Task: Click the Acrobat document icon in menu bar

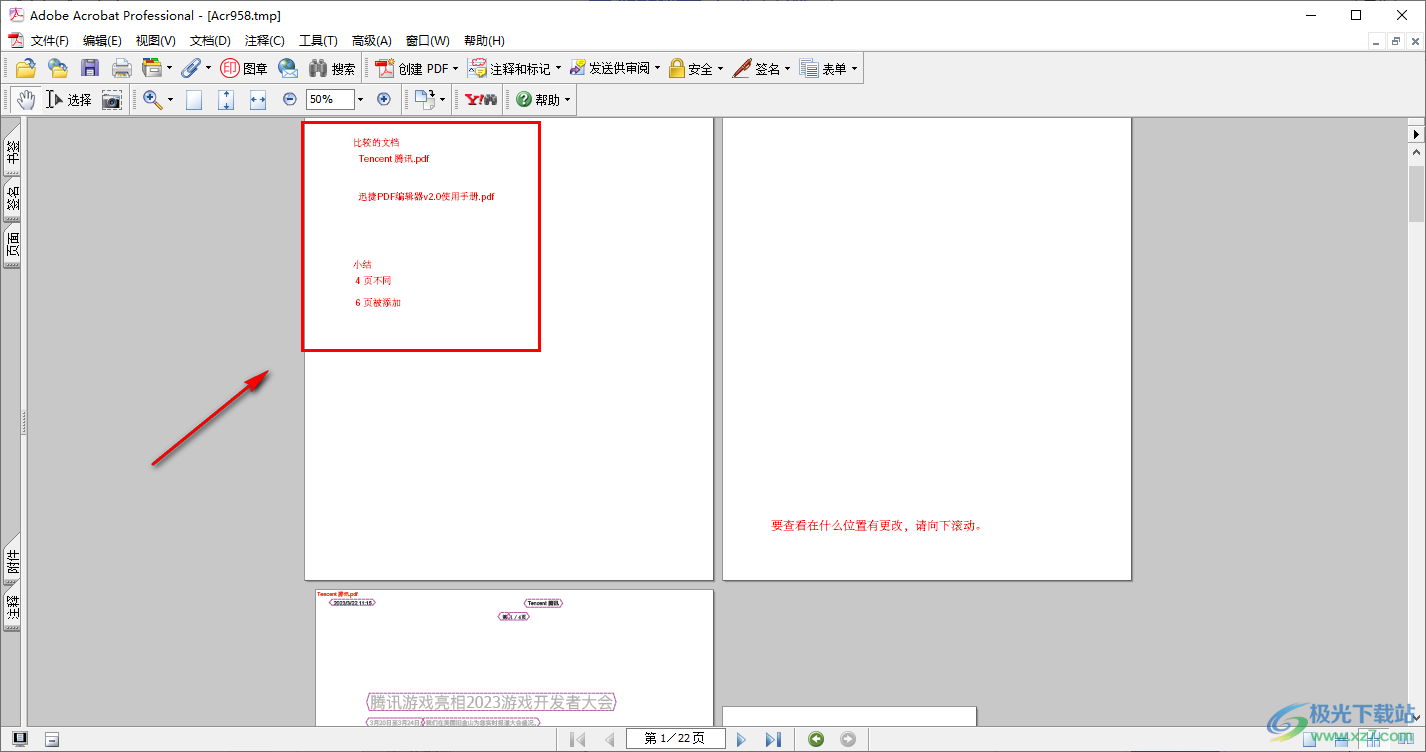Action: (x=15, y=41)
